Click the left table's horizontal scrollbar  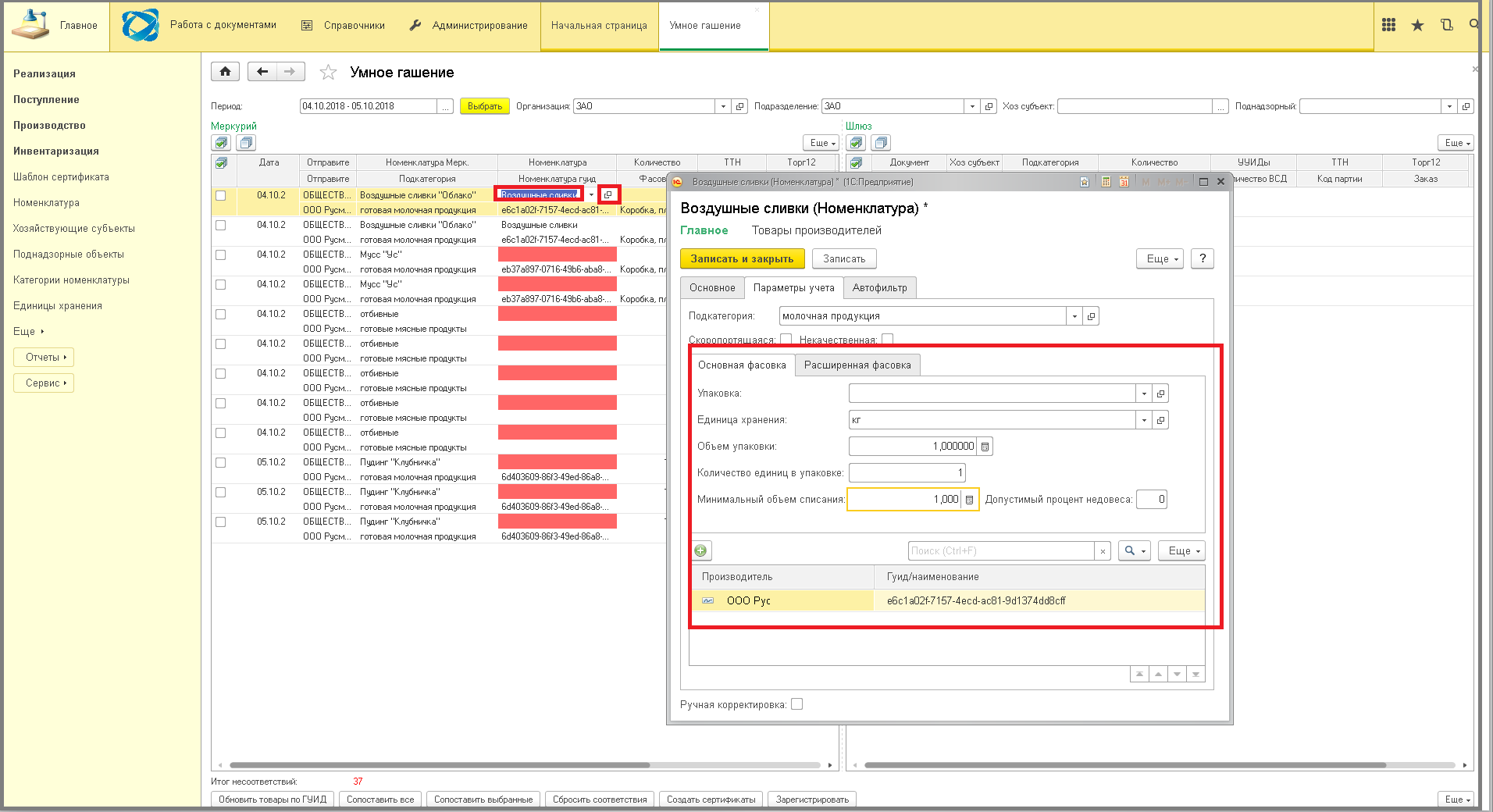pyautogui.click(x=440, y=765)
